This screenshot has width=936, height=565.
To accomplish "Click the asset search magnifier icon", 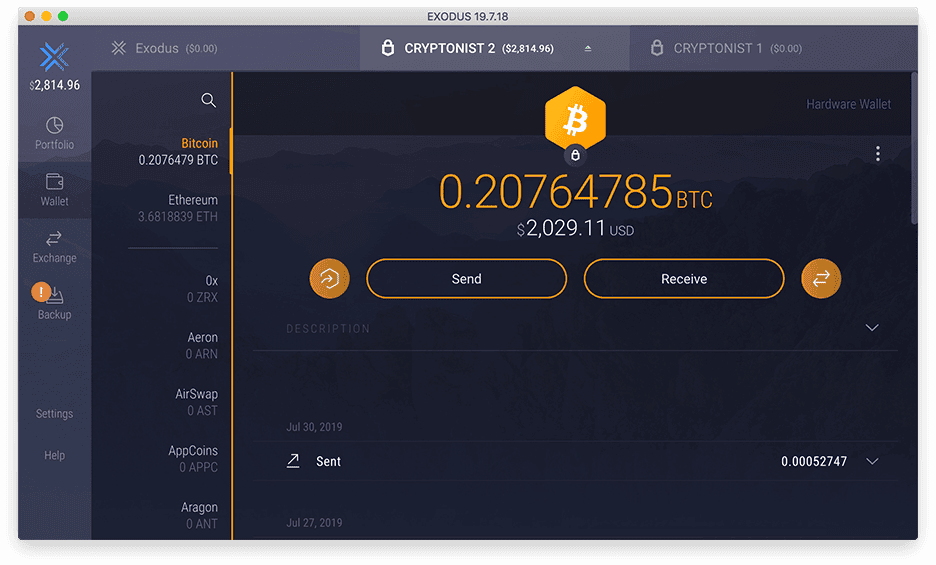I will click(208, 100).
